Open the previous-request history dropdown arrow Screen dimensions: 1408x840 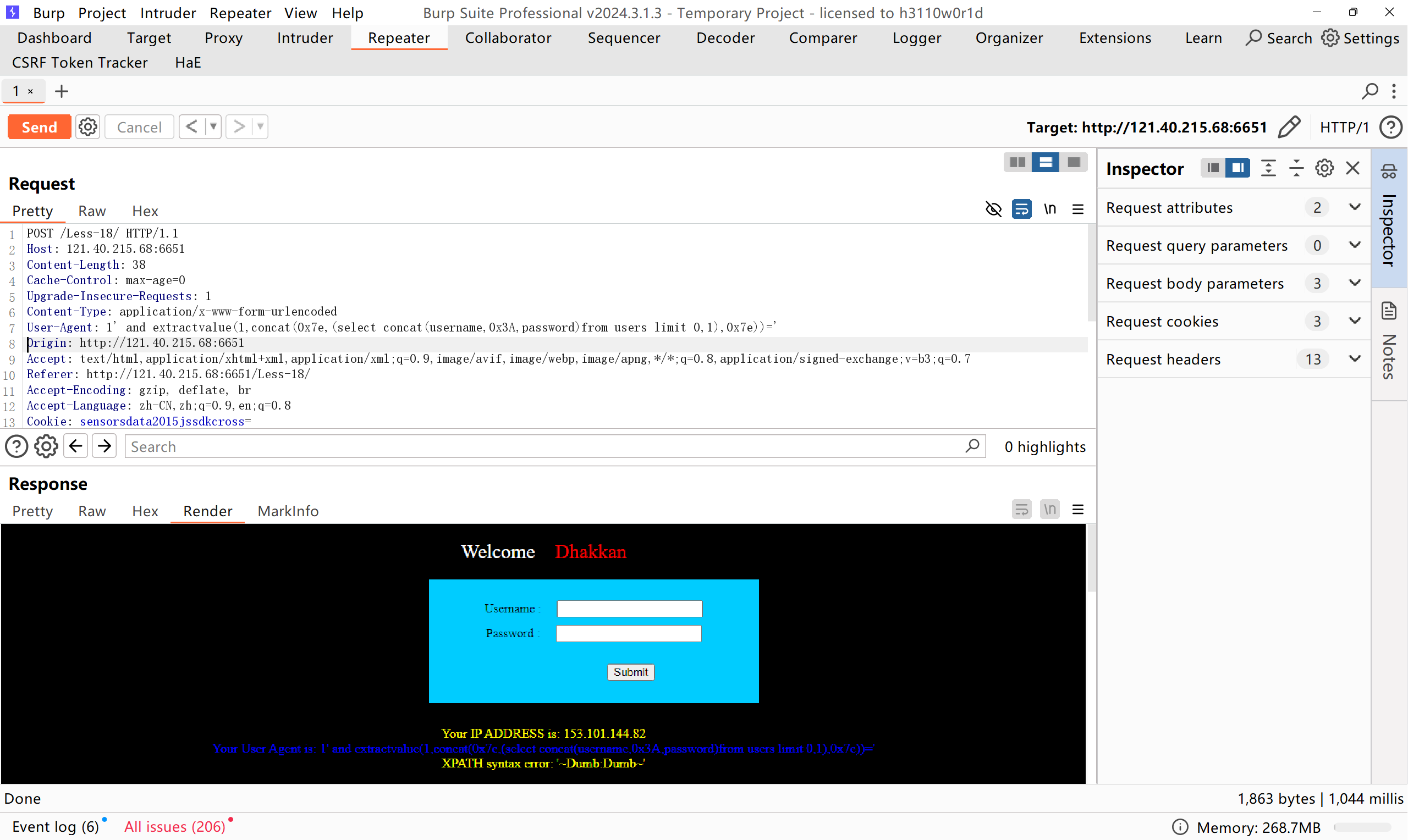point(213,126)
